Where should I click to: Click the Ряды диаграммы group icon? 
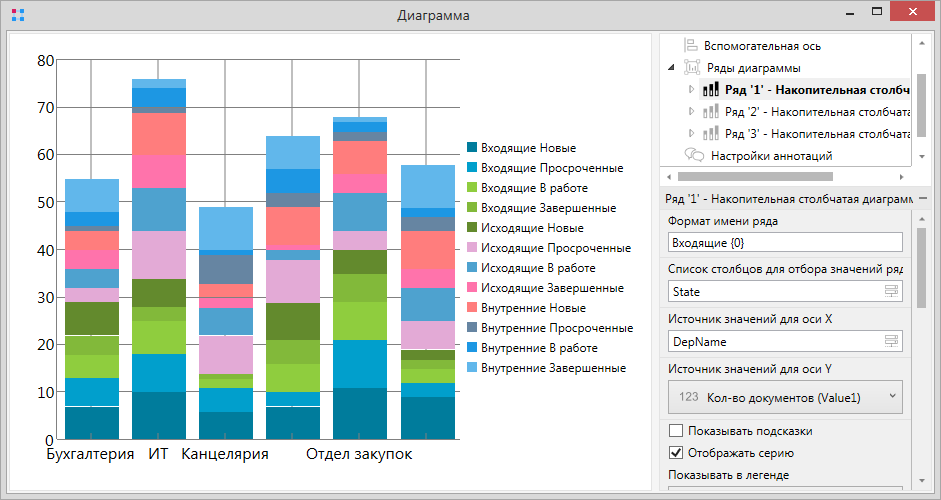click(x=692, y=68)
